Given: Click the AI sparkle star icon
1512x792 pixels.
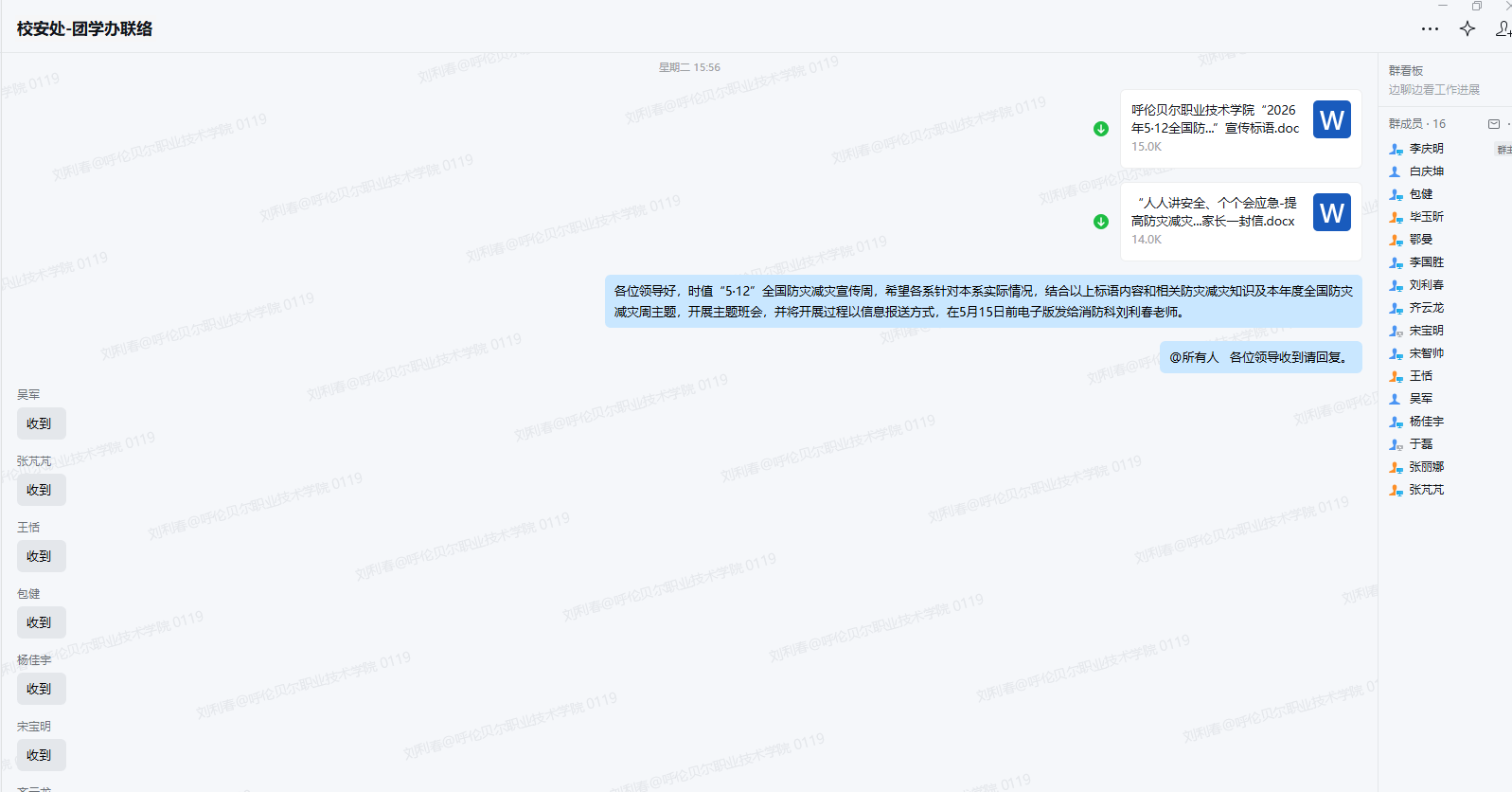Looking at the screenshot, I should 1468,28.
